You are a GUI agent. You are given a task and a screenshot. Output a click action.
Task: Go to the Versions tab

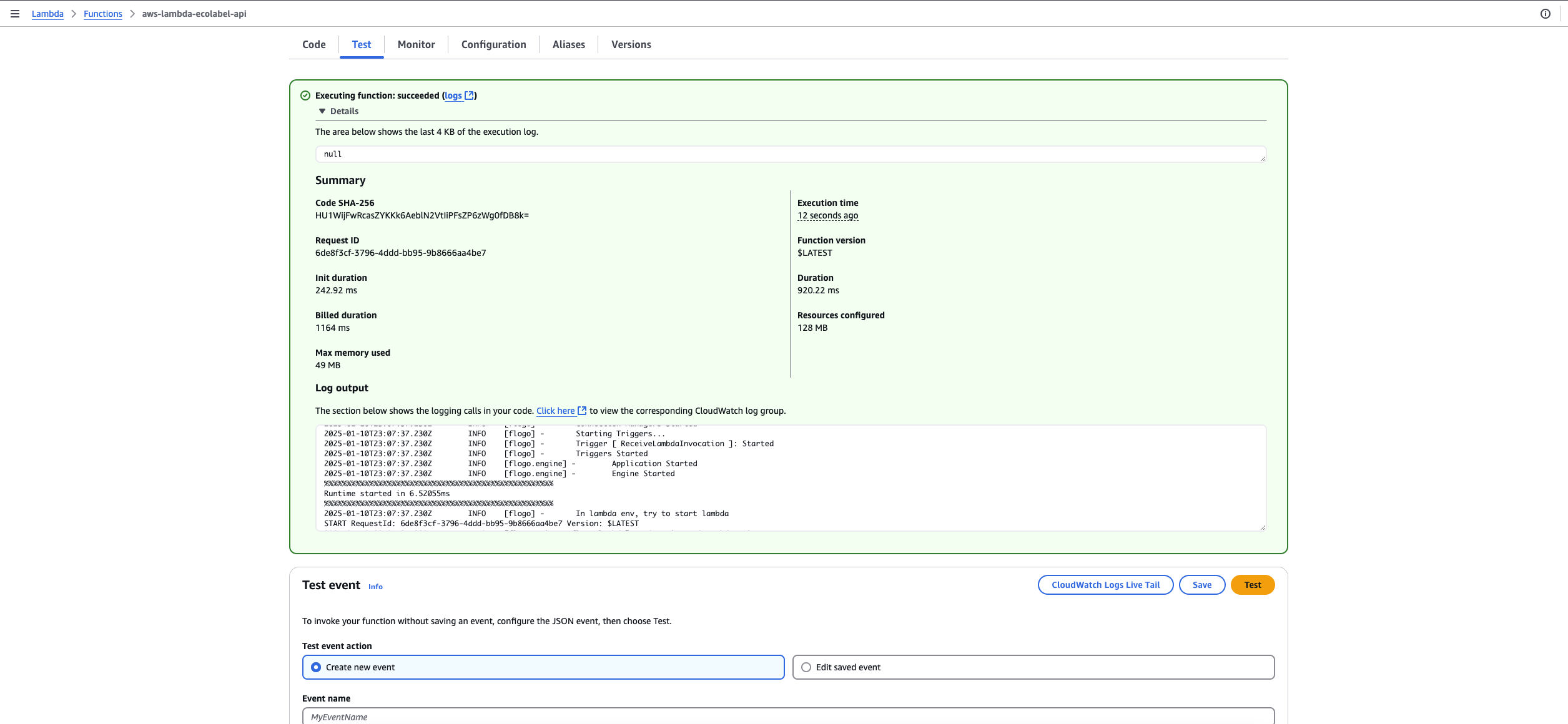coord(631,44)
